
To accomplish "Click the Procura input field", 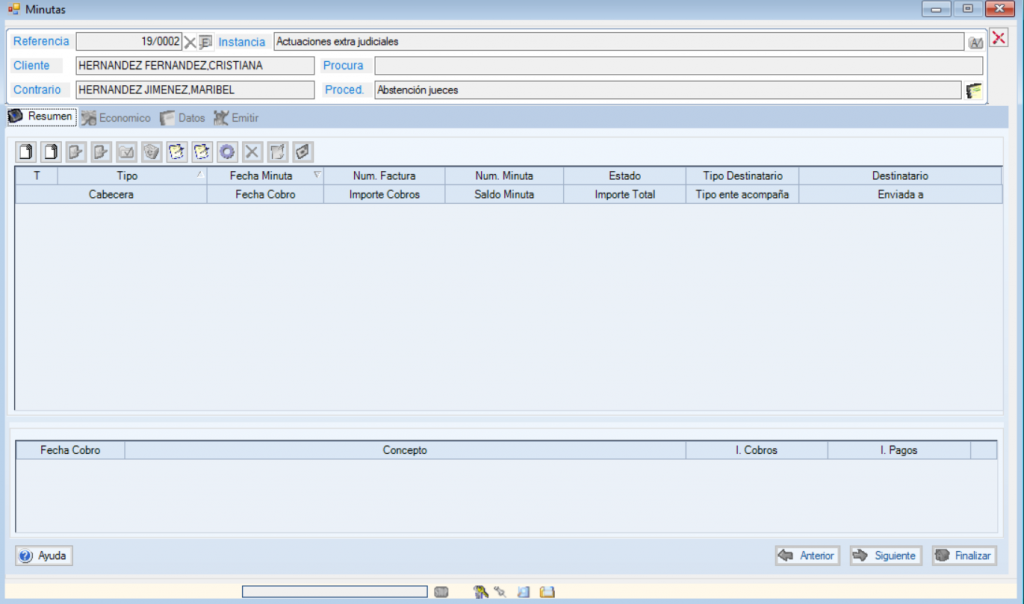I will pos(678,66).
